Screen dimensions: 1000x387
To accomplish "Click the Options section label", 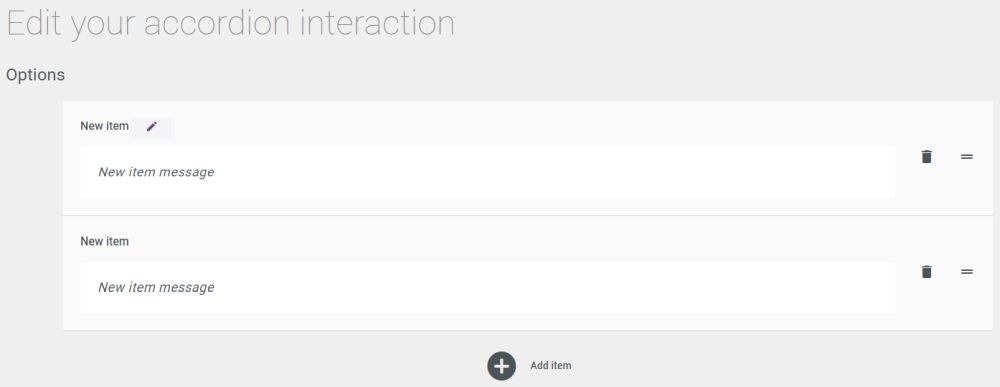I will pyautogui.click(x=36, y=75).
